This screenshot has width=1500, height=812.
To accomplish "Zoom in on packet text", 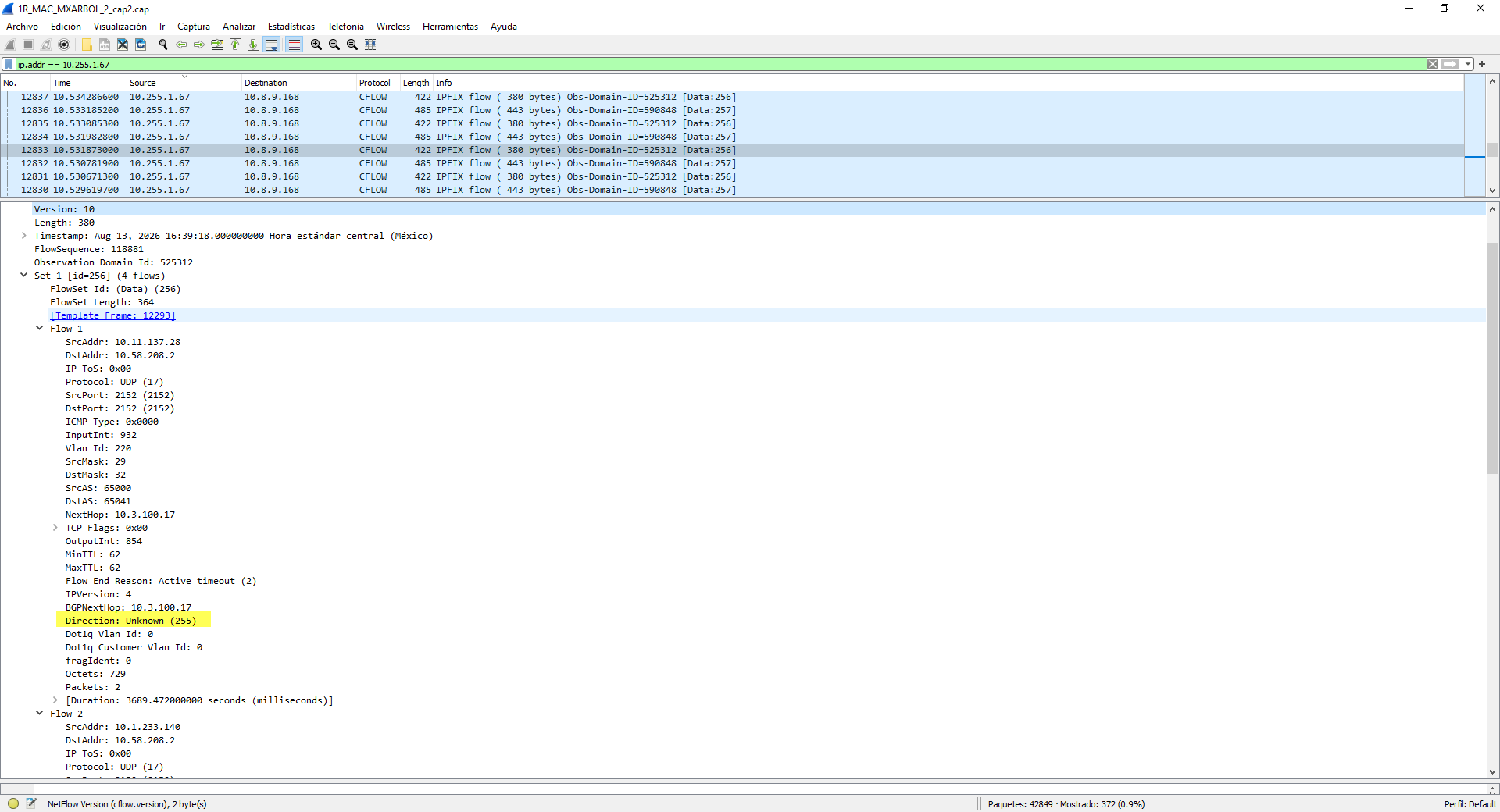I will [x=316, y=45].
